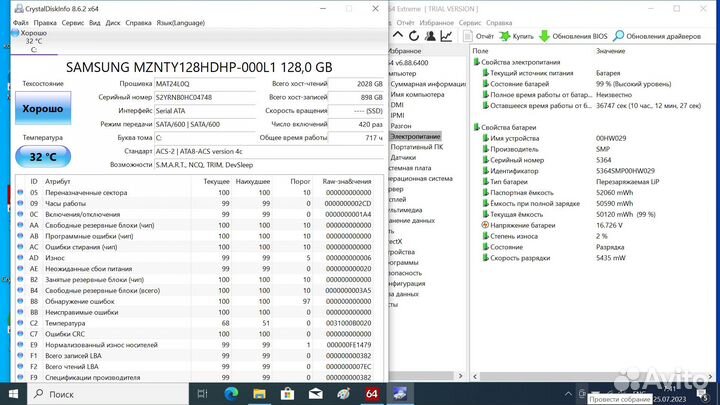Viewport: 720px width, 405px height.
Task: Click the Поле column header
Action: pos(480,51)
